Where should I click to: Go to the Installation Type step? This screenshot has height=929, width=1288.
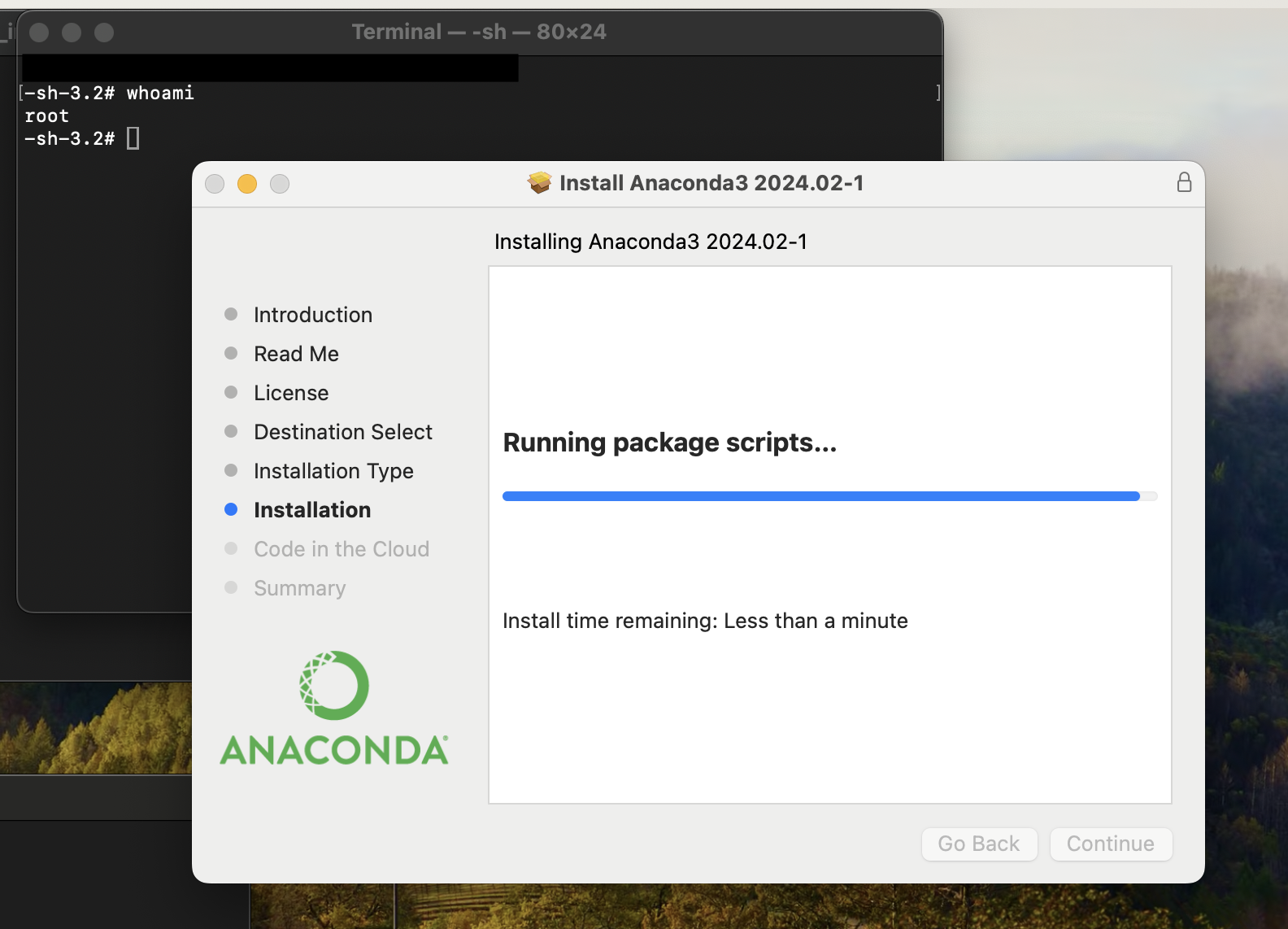click(x=333, y=471)
